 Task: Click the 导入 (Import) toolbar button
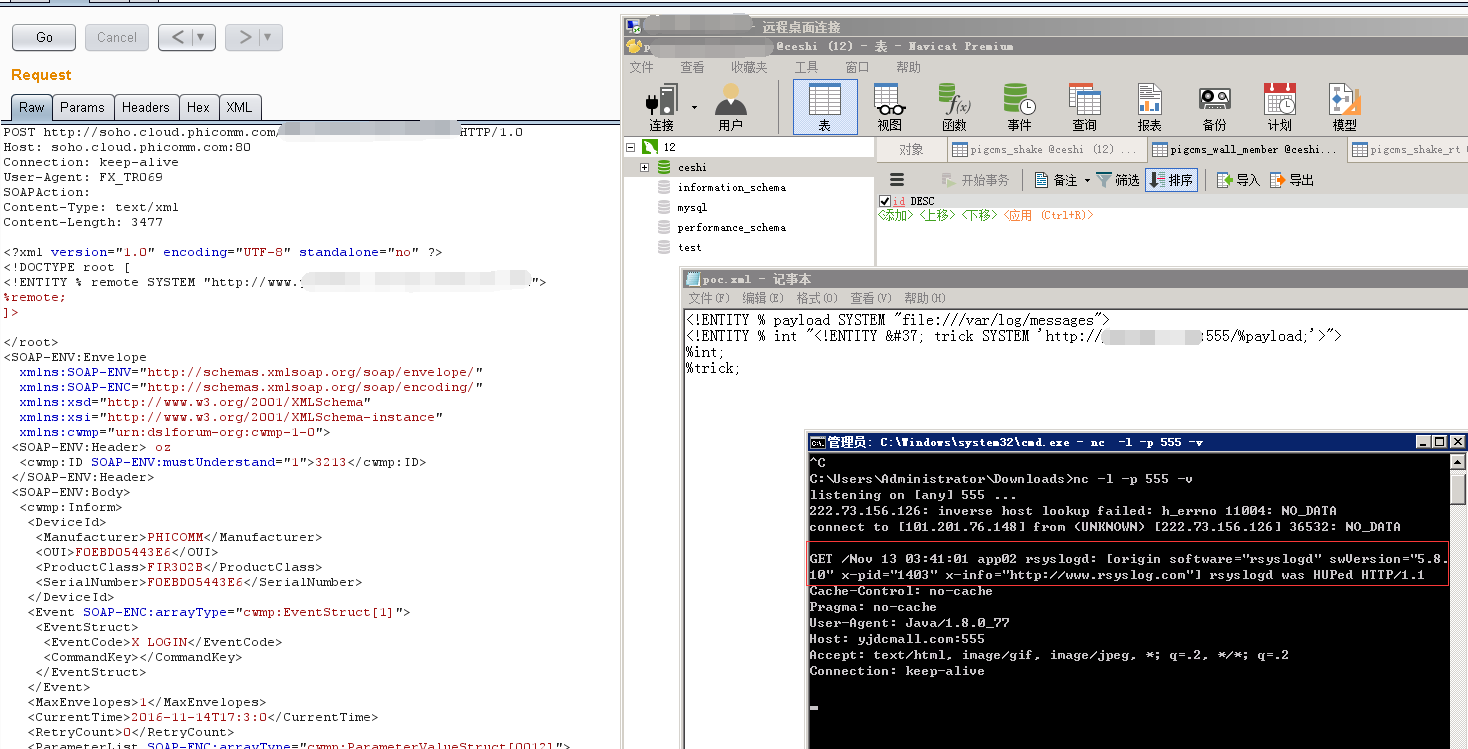[x=1238, y=180]
